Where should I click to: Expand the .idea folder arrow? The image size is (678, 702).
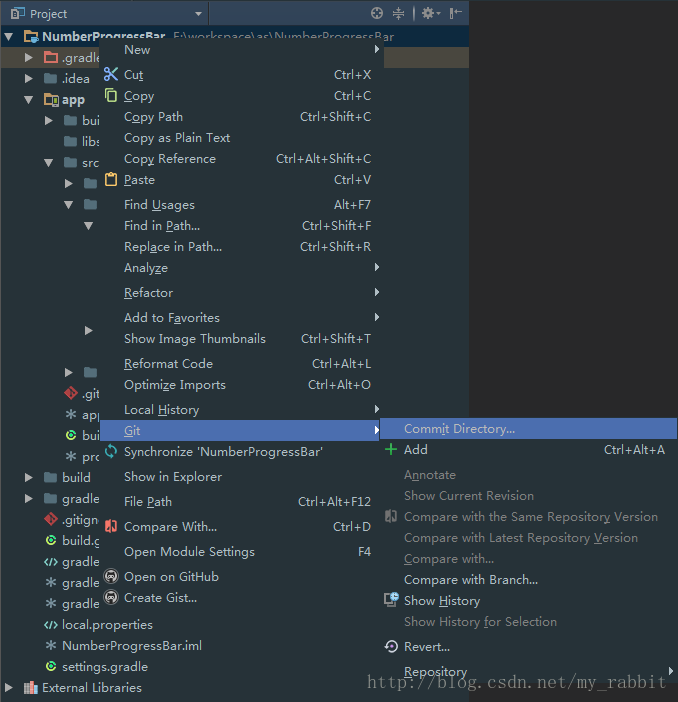[29, 78]
